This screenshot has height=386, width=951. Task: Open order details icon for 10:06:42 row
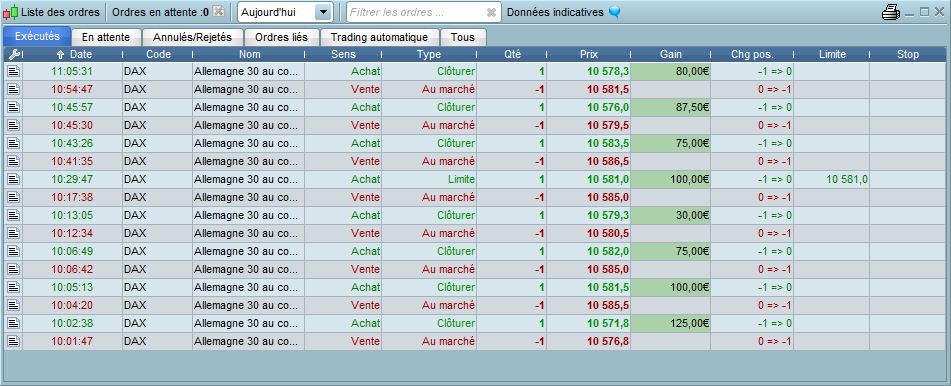13,269
